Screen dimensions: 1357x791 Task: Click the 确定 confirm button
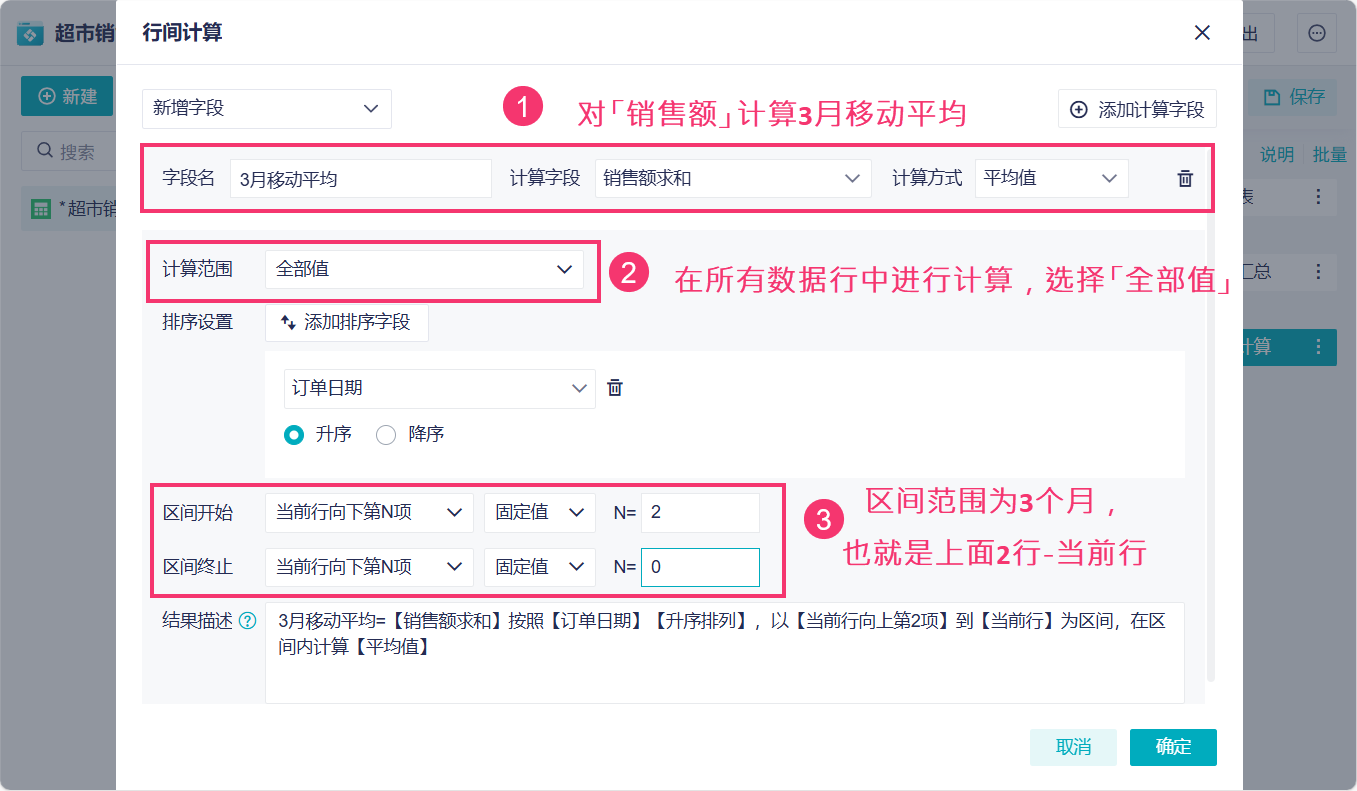(1173, 747)
